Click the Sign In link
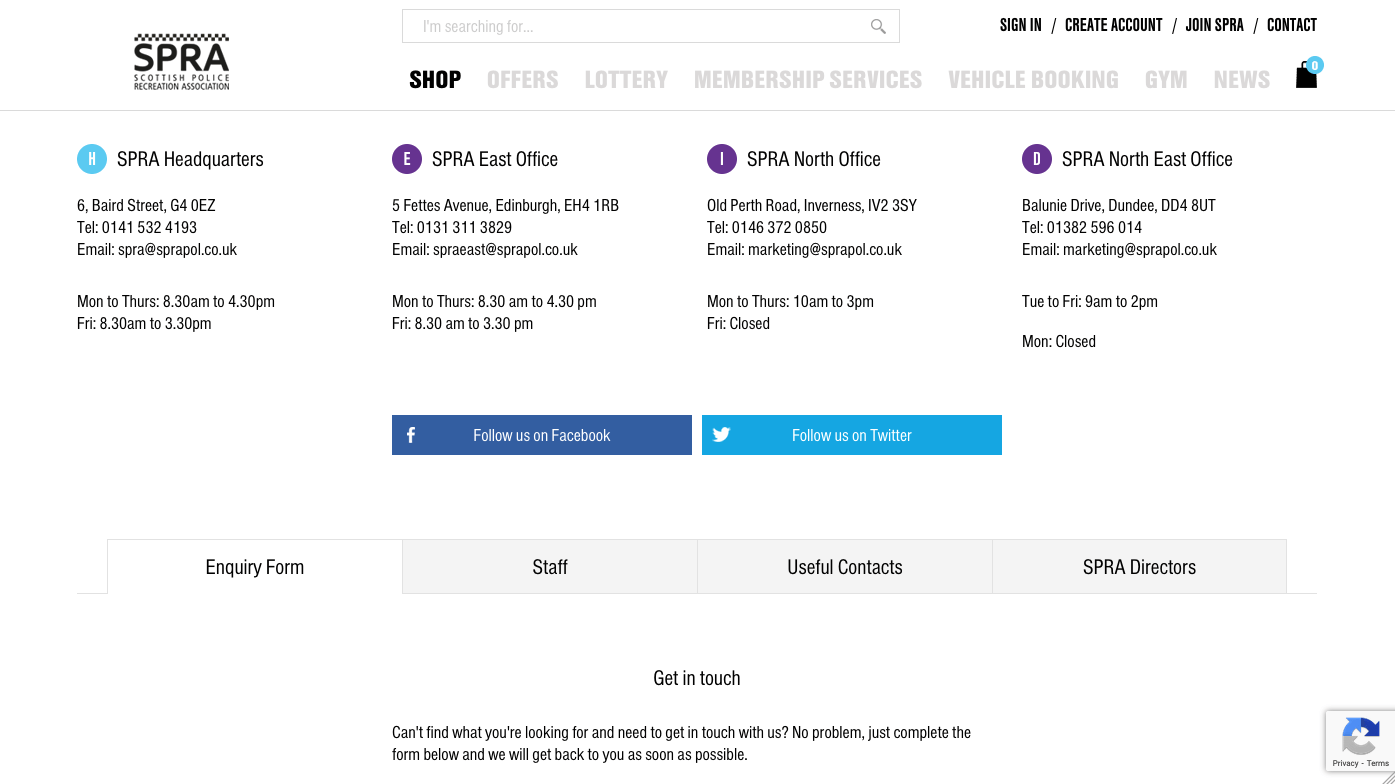 click(x=1020, y=25)
